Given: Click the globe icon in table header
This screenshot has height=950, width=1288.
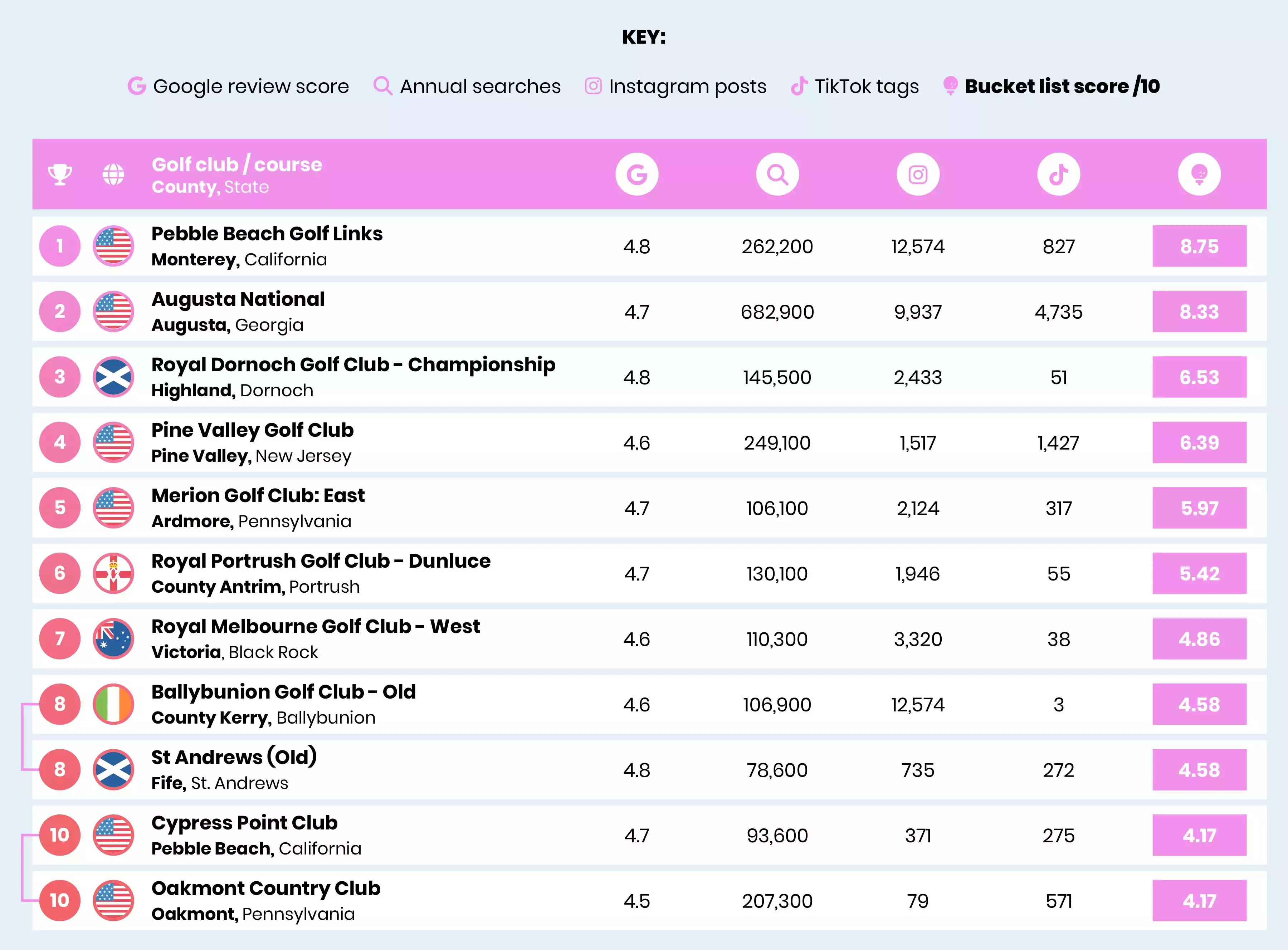Looking at the screenshot, I should [x=113, y=174].
